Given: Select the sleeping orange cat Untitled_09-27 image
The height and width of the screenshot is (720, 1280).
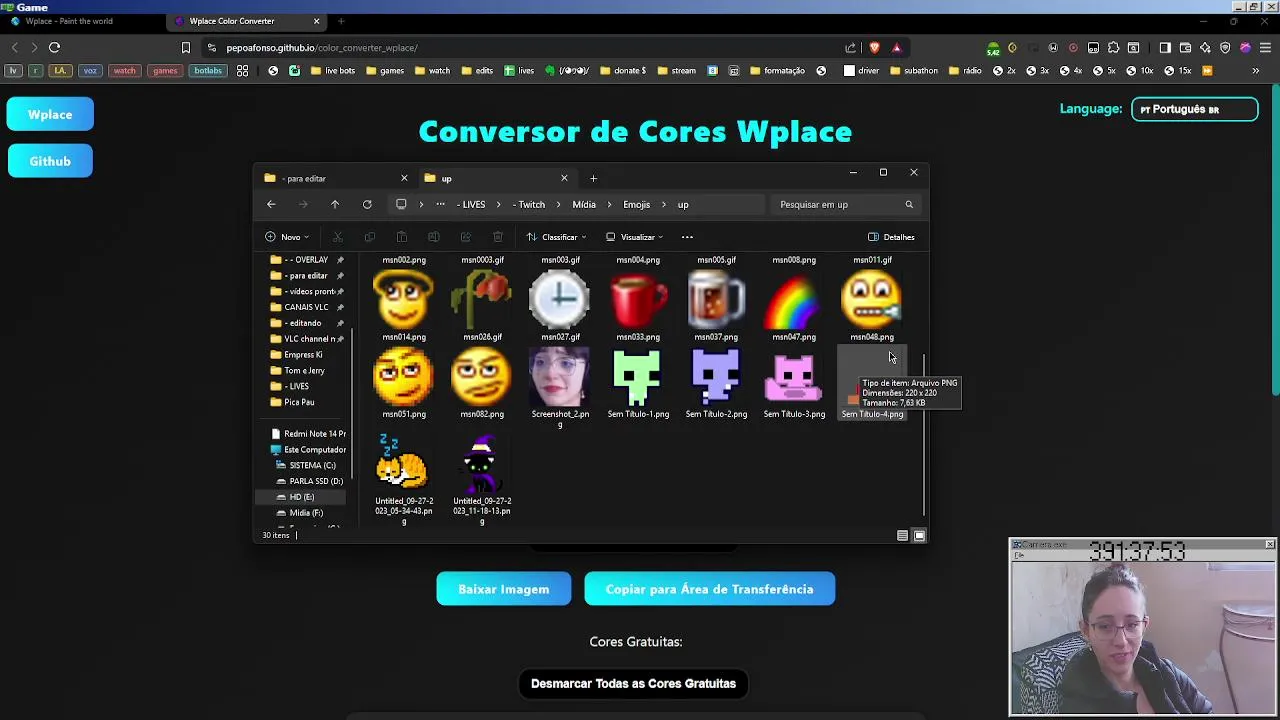Looking at the screenshot, I should click(x=404, y=462).
